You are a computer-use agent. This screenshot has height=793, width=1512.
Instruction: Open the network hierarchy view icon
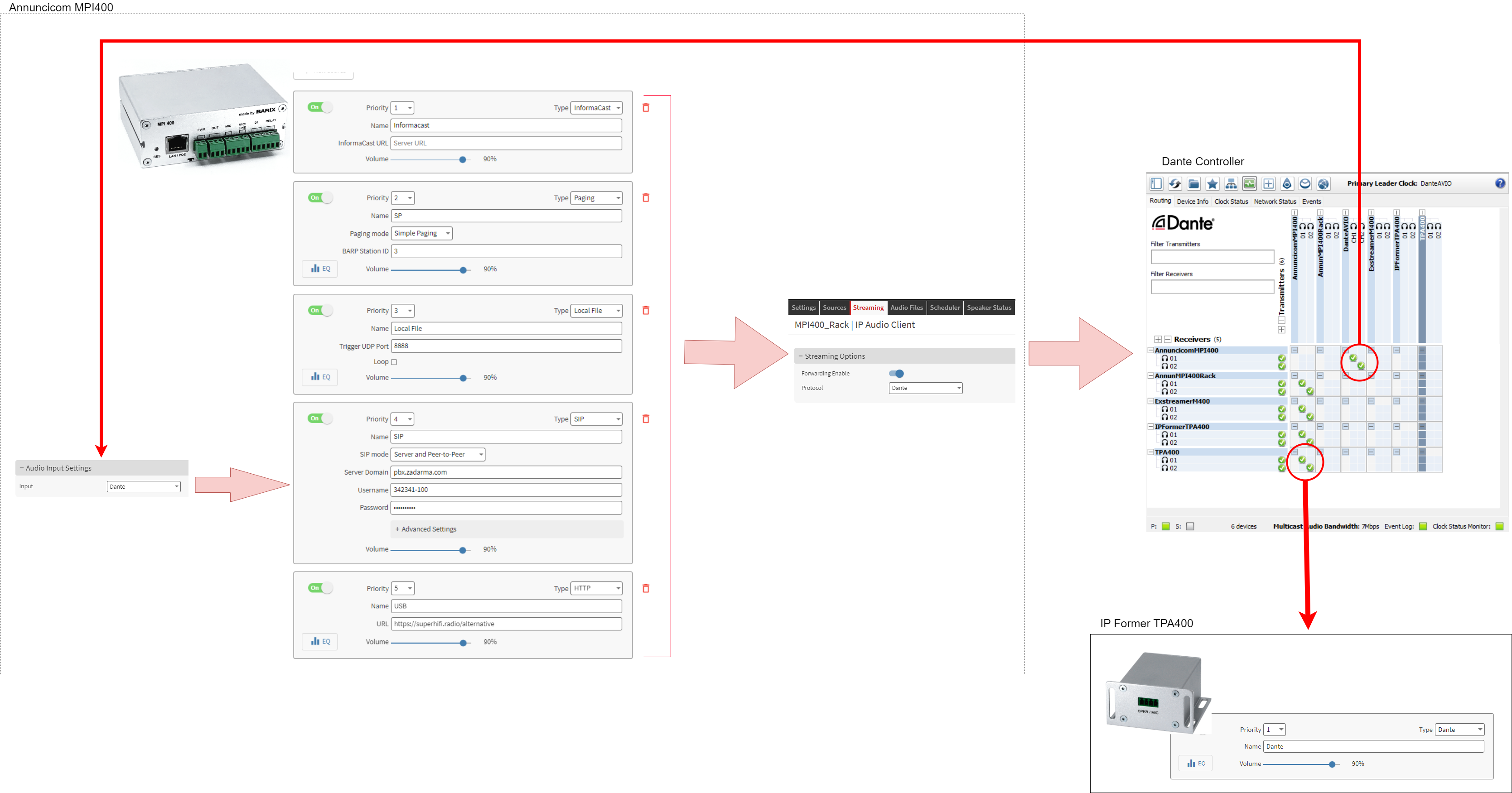click(x=1231, y=183)
